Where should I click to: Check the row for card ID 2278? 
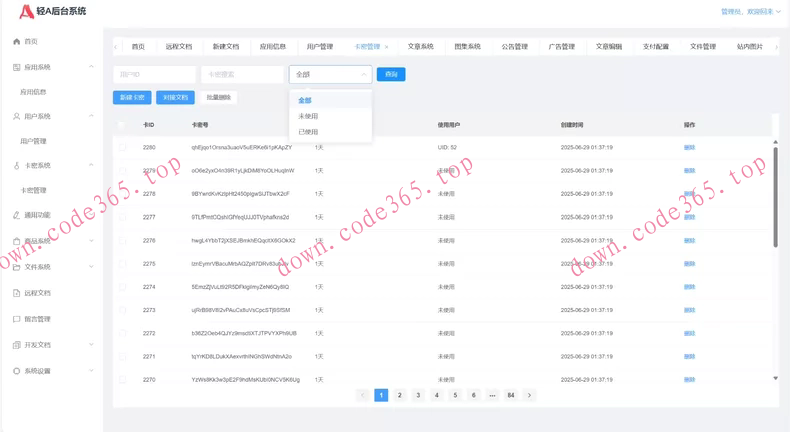coord(122,194)
